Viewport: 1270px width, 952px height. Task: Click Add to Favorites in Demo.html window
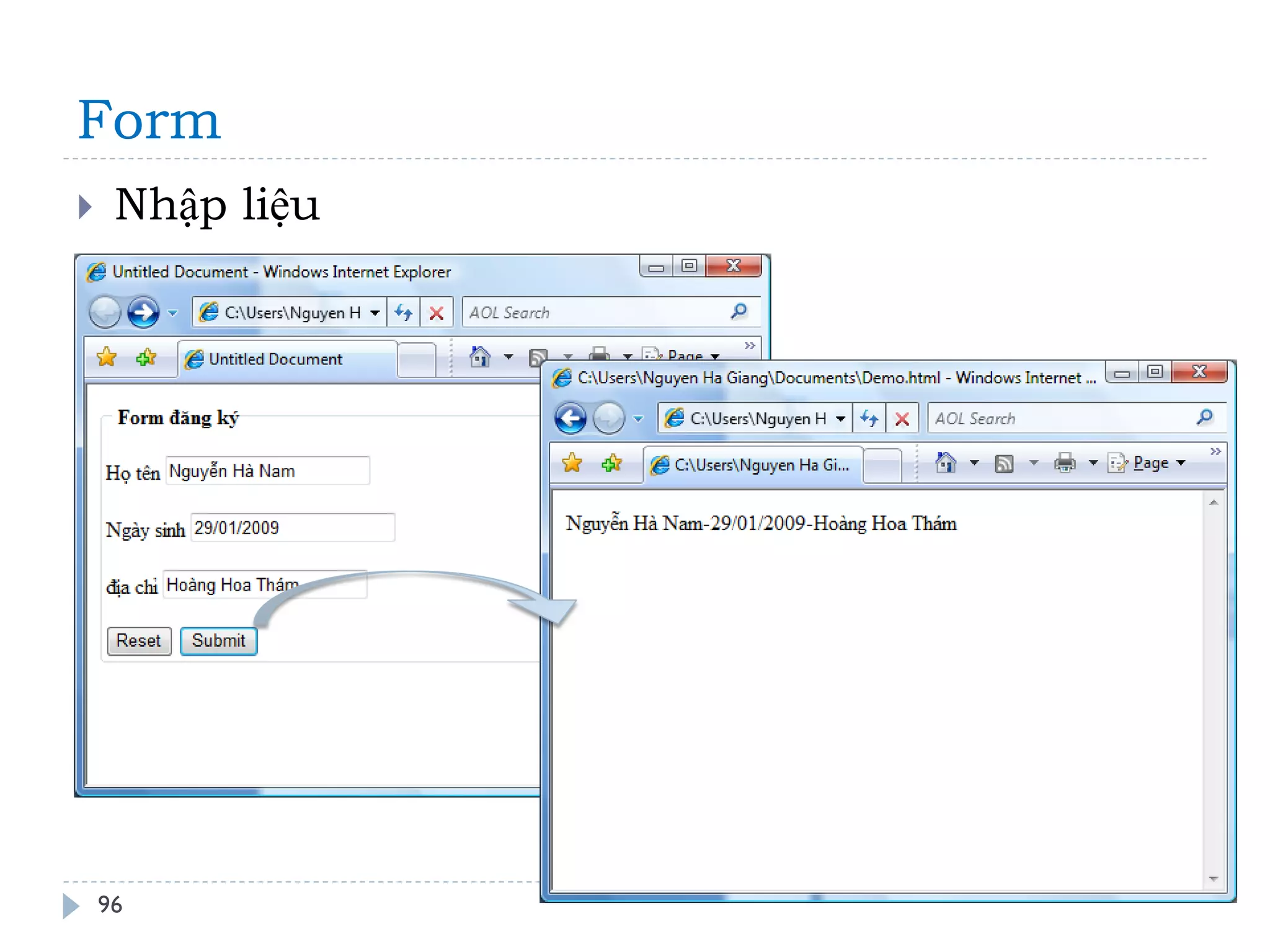coord(612,463)
